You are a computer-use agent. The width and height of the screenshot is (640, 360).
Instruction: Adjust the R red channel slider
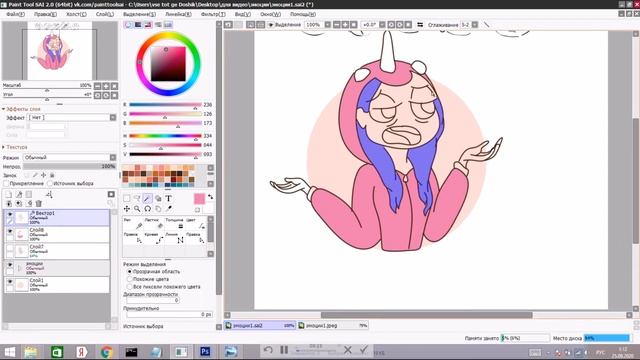pyautogui.click(x=165, y=105)
